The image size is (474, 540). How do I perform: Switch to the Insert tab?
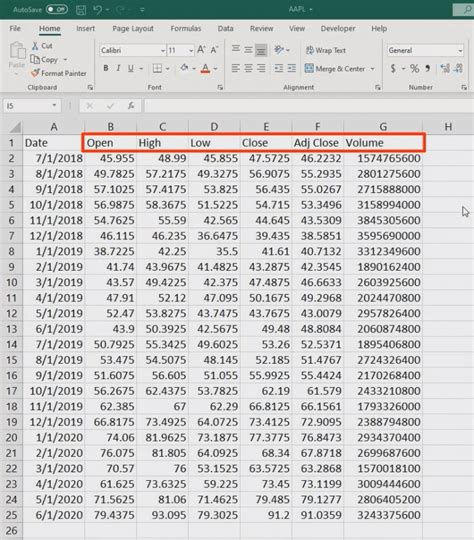[85, 29]
